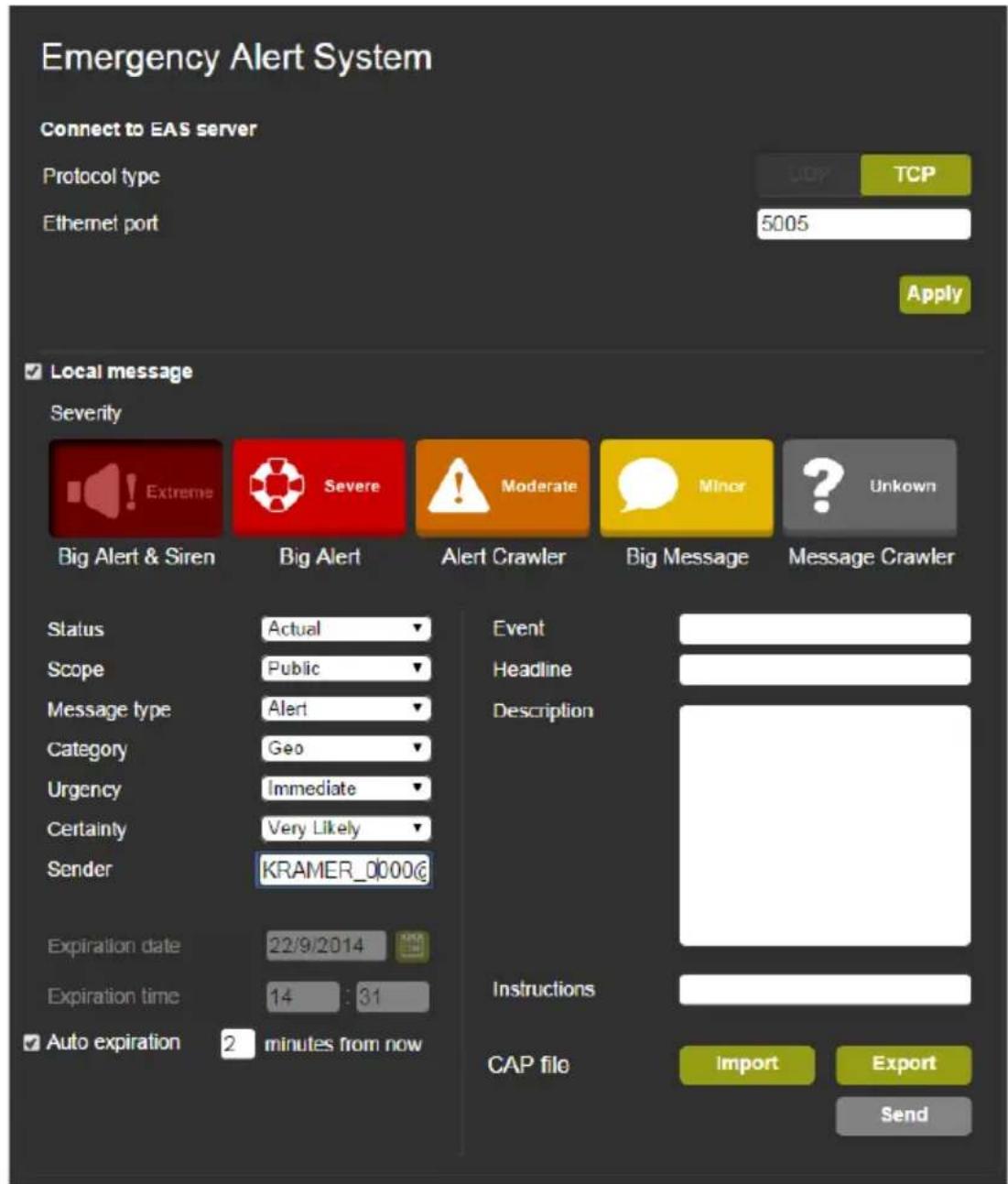
Task: Choose the Unknown question mark severity
Action: tap(870, 487)
